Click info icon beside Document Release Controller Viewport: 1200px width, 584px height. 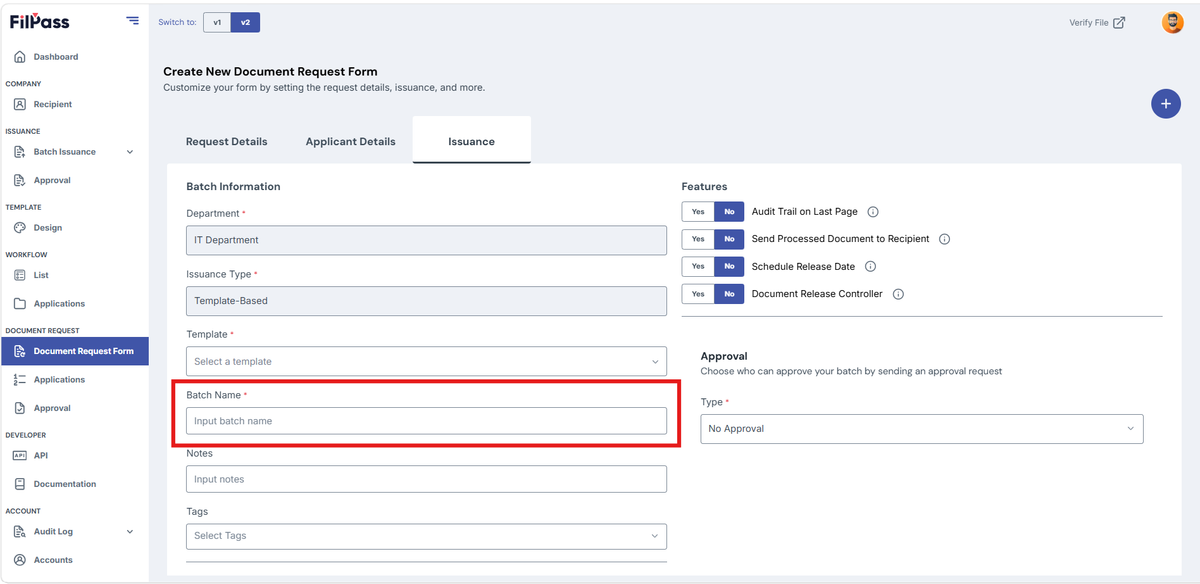click(898, 294)
